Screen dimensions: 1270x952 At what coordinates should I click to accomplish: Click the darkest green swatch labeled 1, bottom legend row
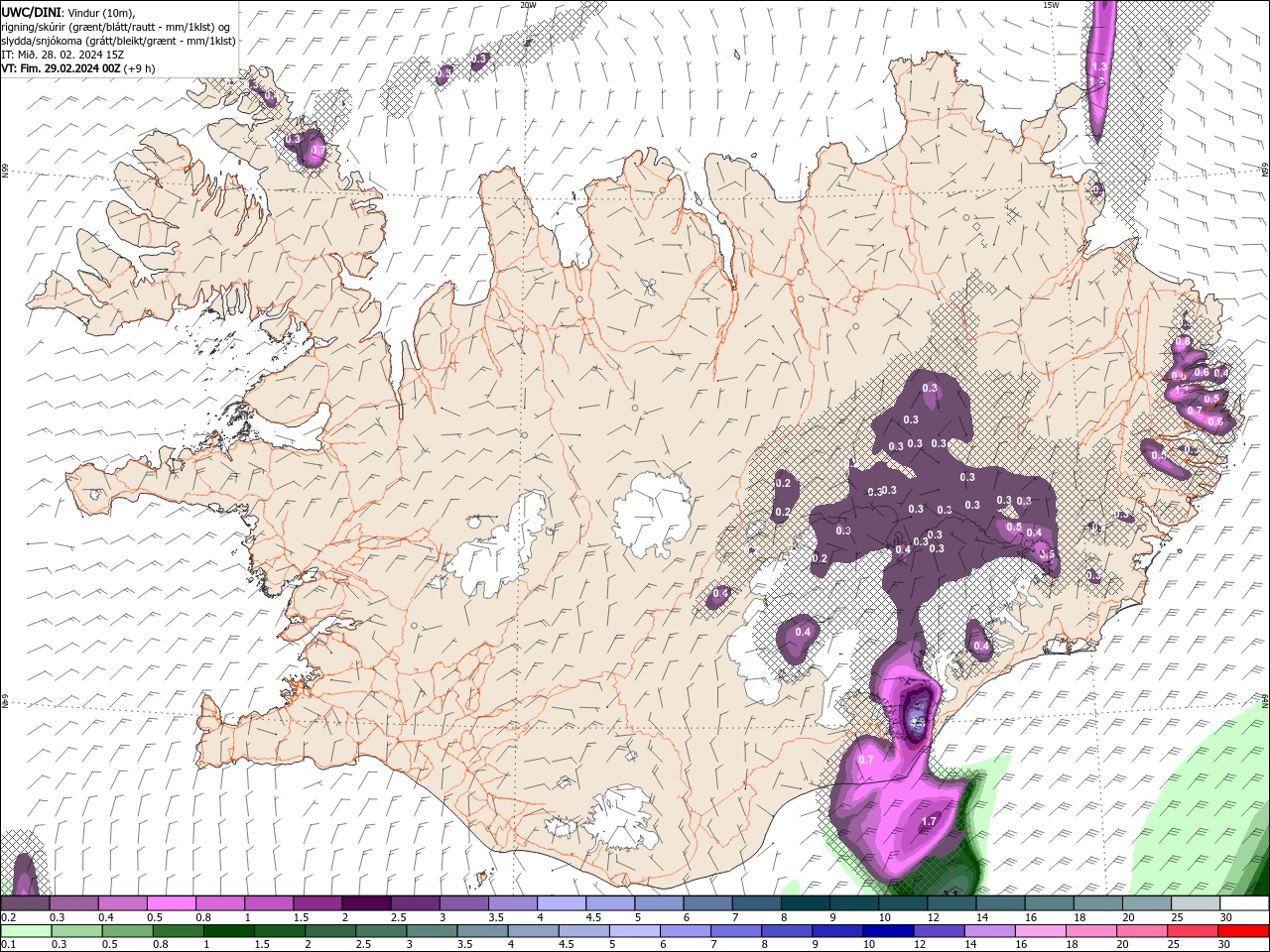[228, 931]
